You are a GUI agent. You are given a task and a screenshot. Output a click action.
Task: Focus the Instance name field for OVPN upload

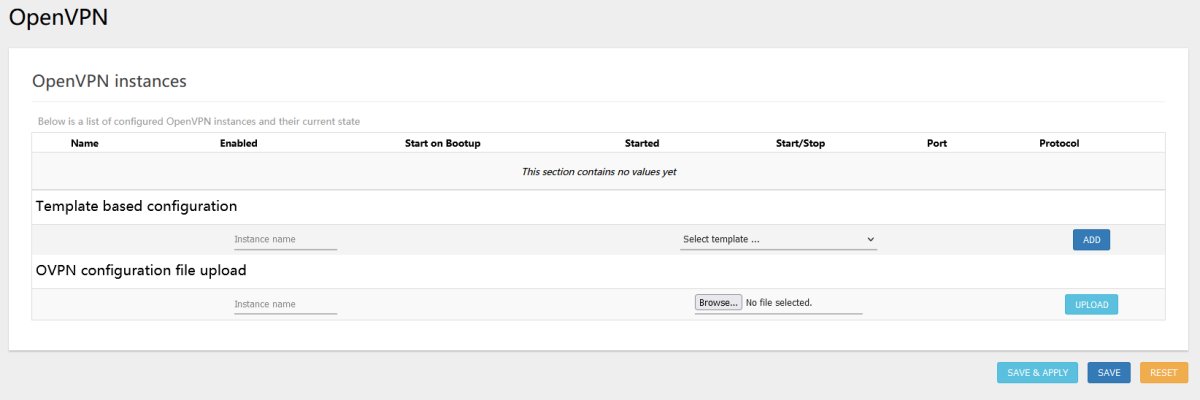[285, 304]
